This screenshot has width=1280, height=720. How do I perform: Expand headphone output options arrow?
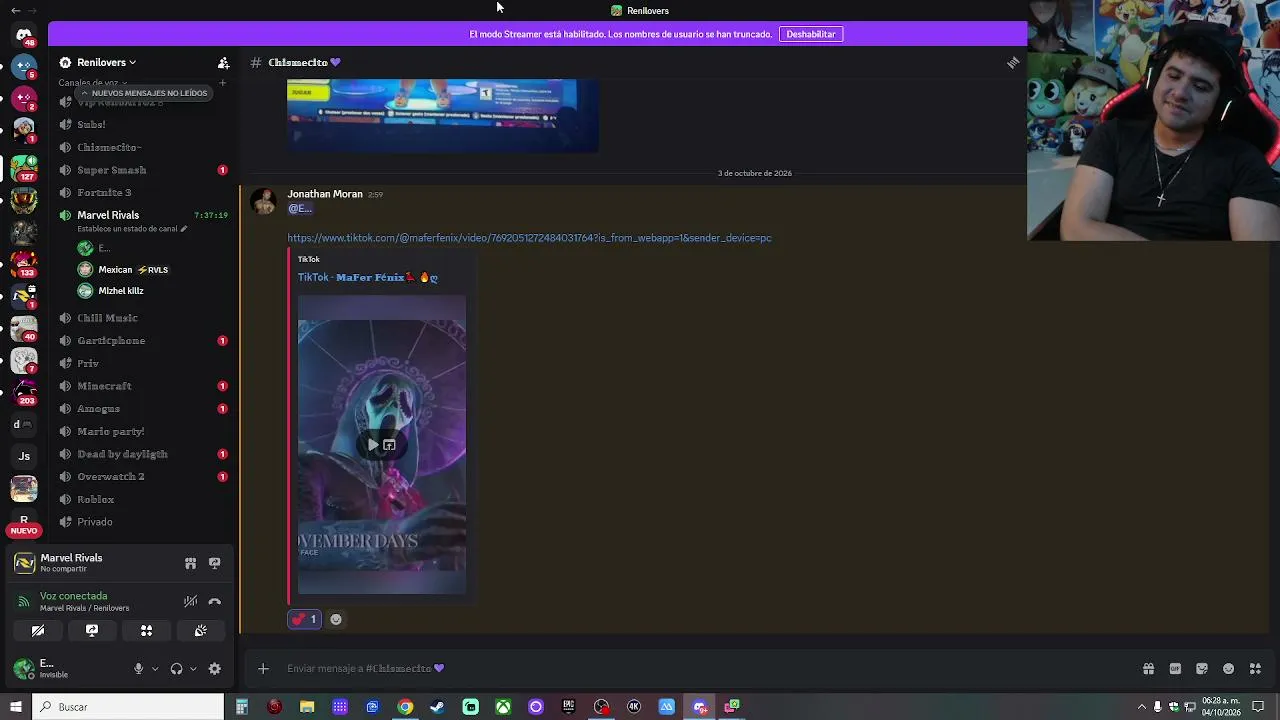tap(193, 669)
